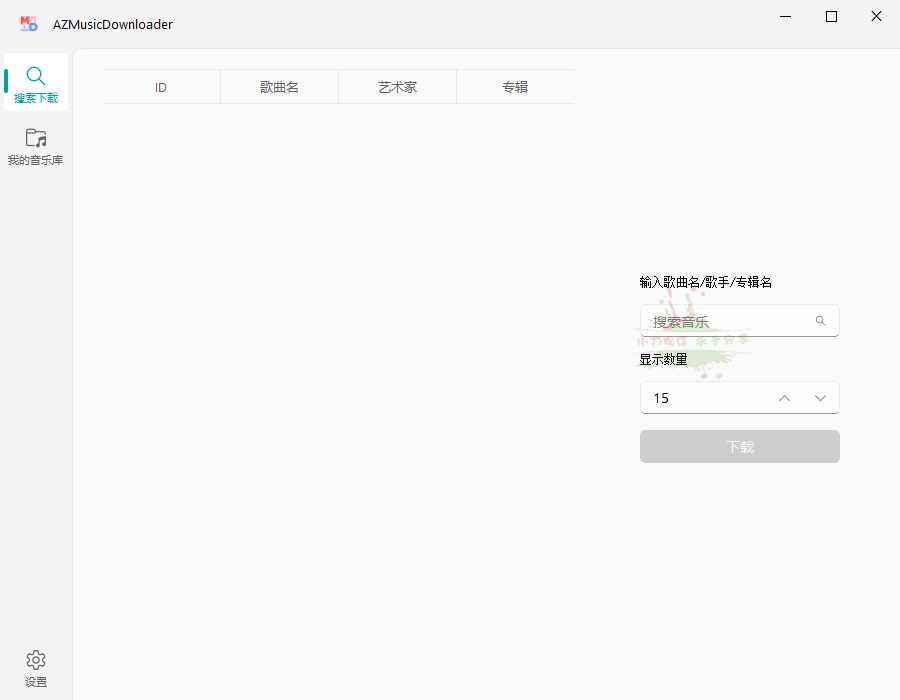
Task: Open the 设置 gear icon
Action: [36, 659]
